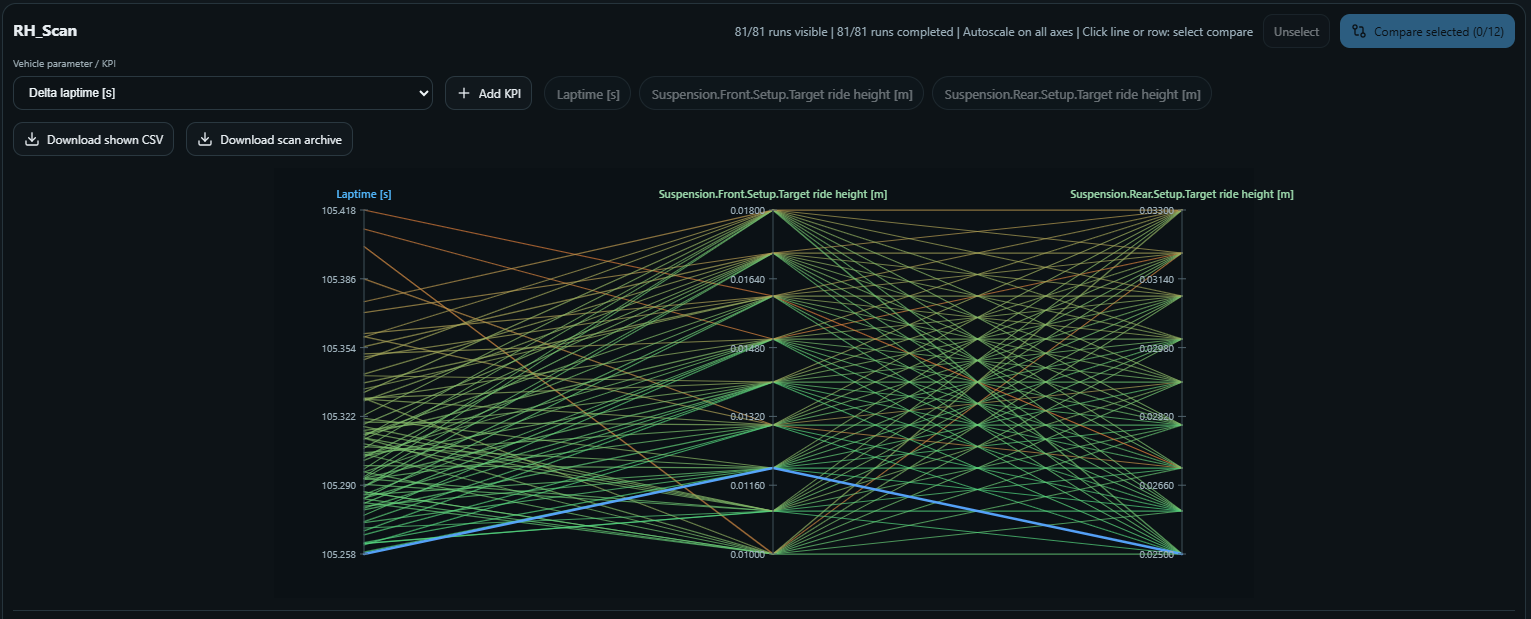Screen dimensions: 1531x619
Task: Click the 0.01000 front ride height label
Action: pyautogui.click(x=747, y=554)
